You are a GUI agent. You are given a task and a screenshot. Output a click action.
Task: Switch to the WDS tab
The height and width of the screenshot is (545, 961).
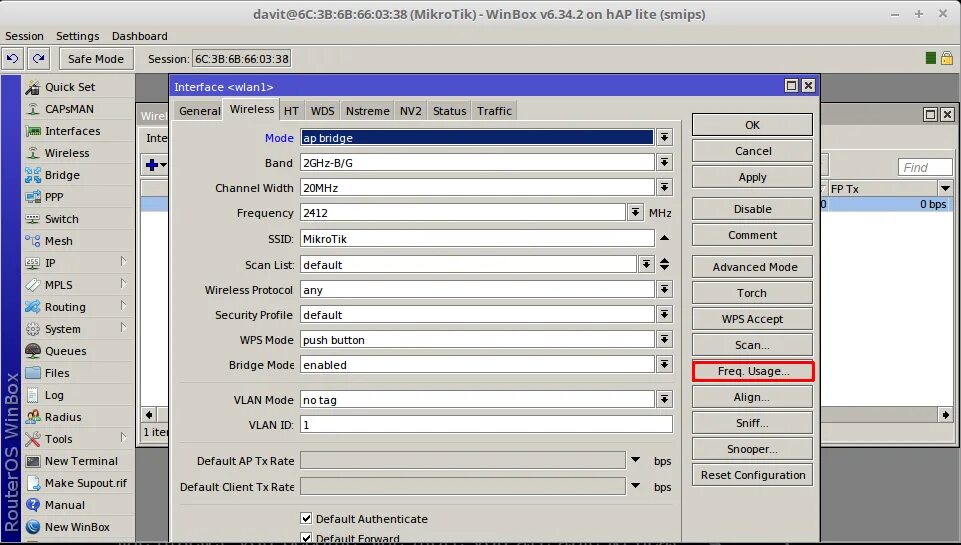322,111
